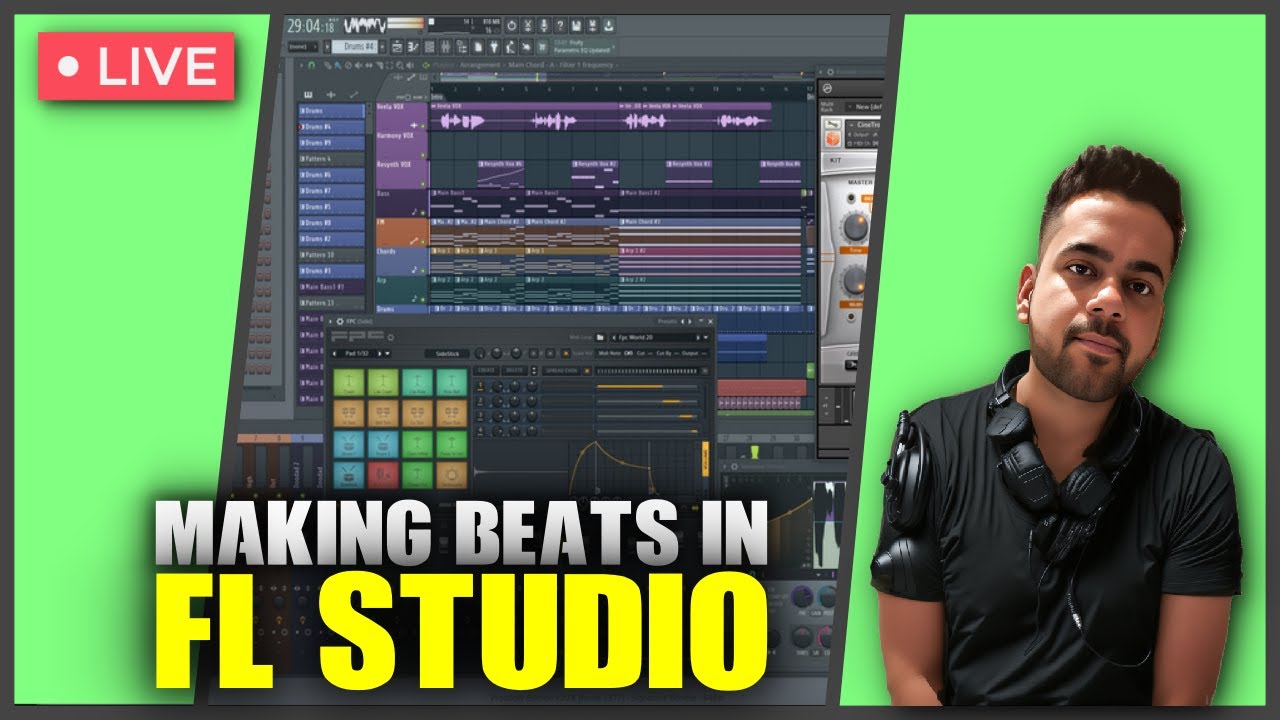Open the New (def multi rack dropdown
Viewport: 1280px width, 720px height.
(x=864, y=107)
